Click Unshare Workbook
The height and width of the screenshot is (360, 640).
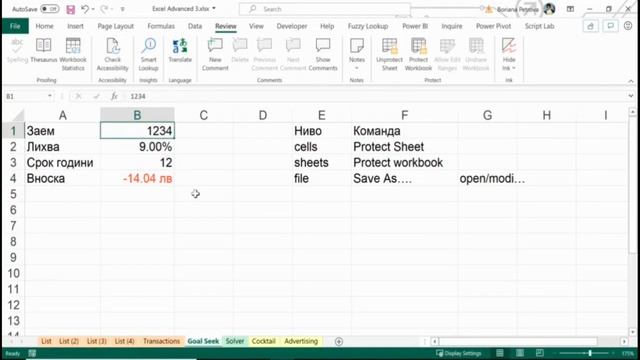click(x=476, y=54)
